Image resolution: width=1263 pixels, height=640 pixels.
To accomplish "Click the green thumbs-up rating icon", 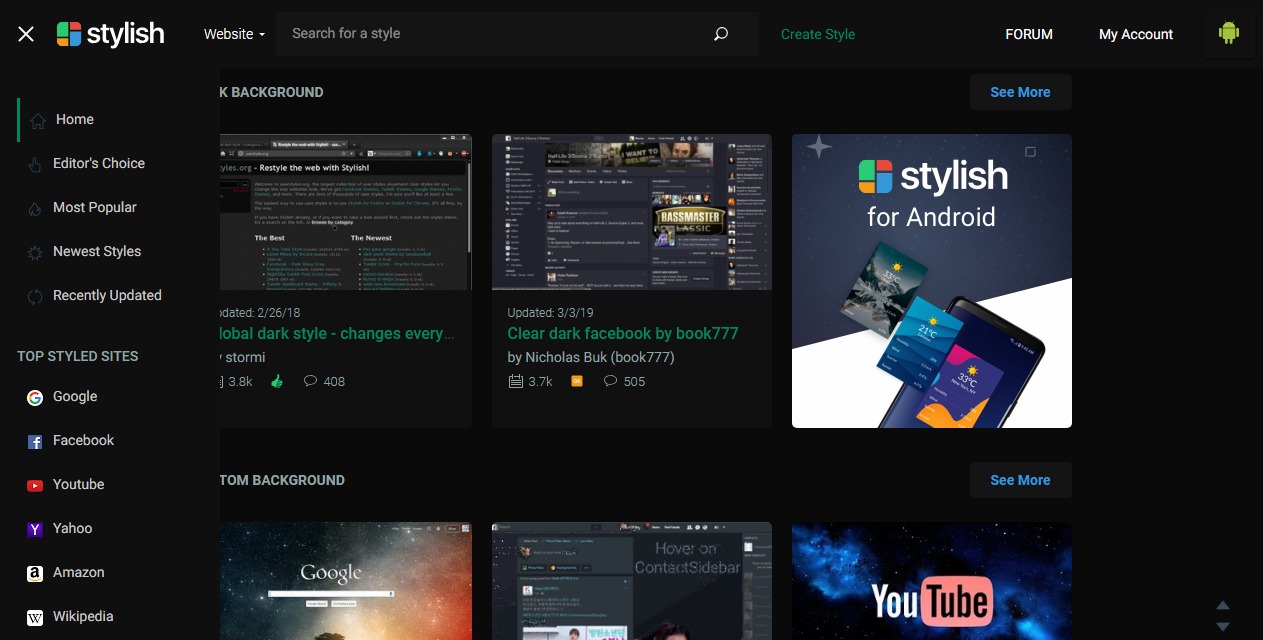I will (277, 381).
